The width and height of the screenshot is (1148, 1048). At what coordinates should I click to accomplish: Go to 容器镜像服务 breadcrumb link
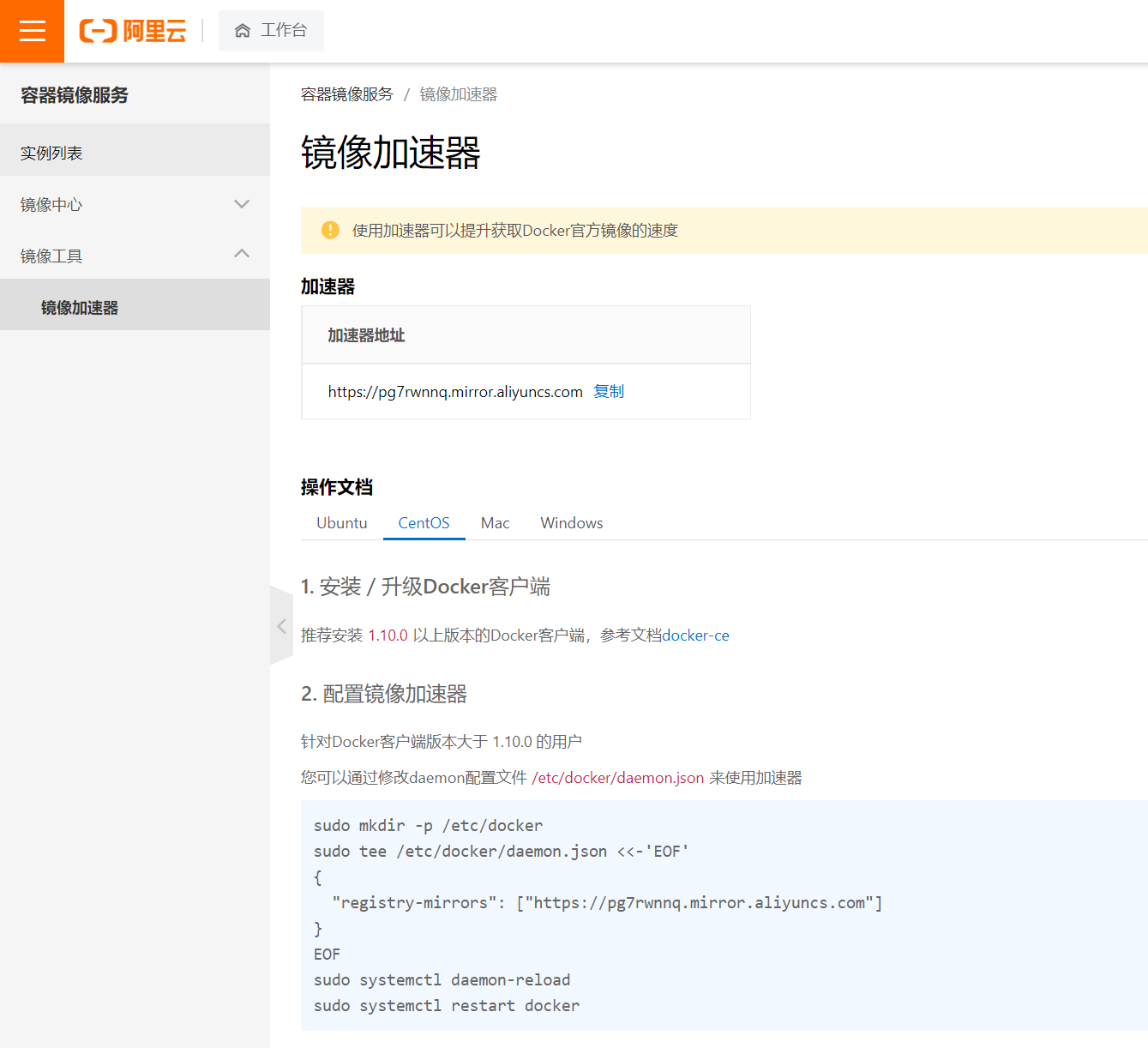point(347,94)
